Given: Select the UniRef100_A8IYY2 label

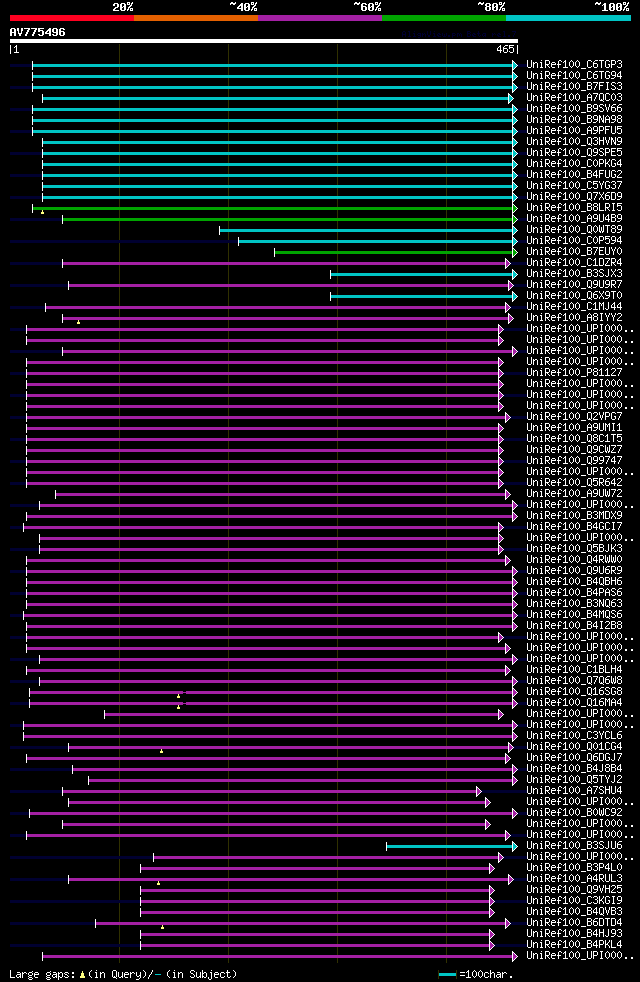Looking at the screenshot, I should coord(574,318).
